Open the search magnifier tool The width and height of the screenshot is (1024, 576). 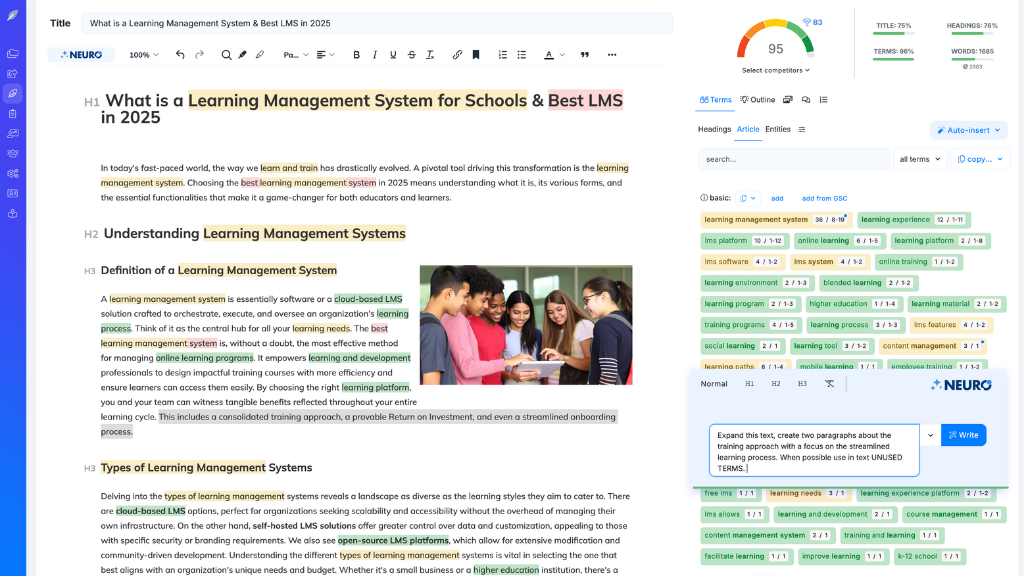[x=226, y=55]
